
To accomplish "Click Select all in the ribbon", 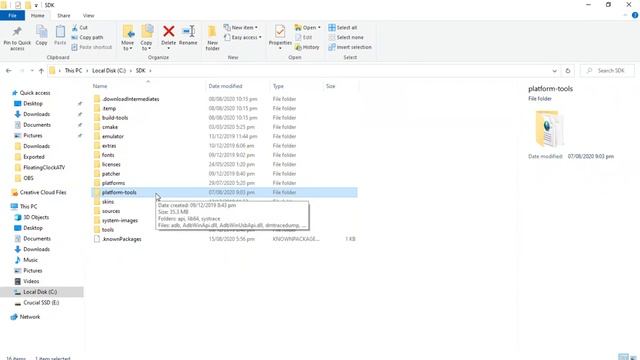I will (343, 27).
